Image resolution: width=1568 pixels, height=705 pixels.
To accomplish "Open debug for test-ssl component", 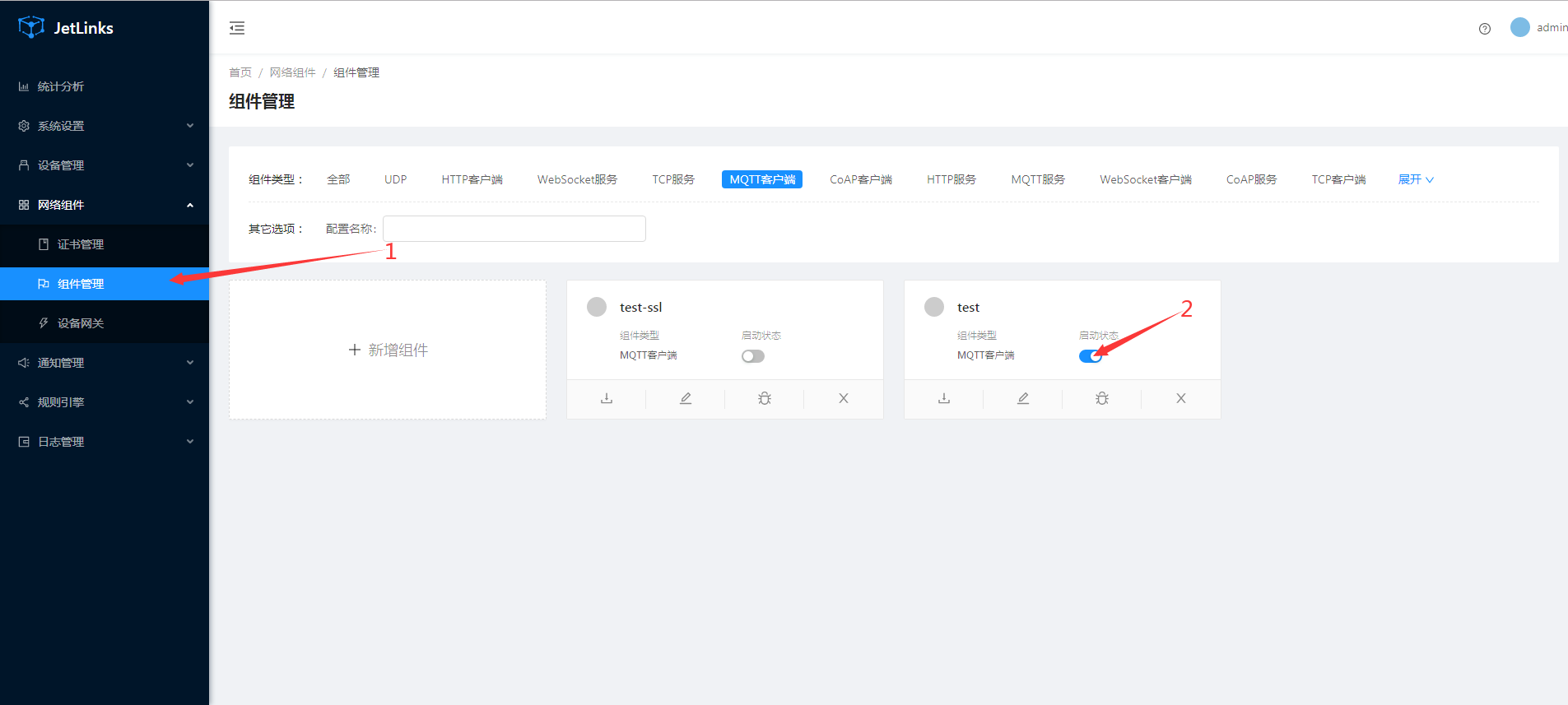I will tap(765, 399).
